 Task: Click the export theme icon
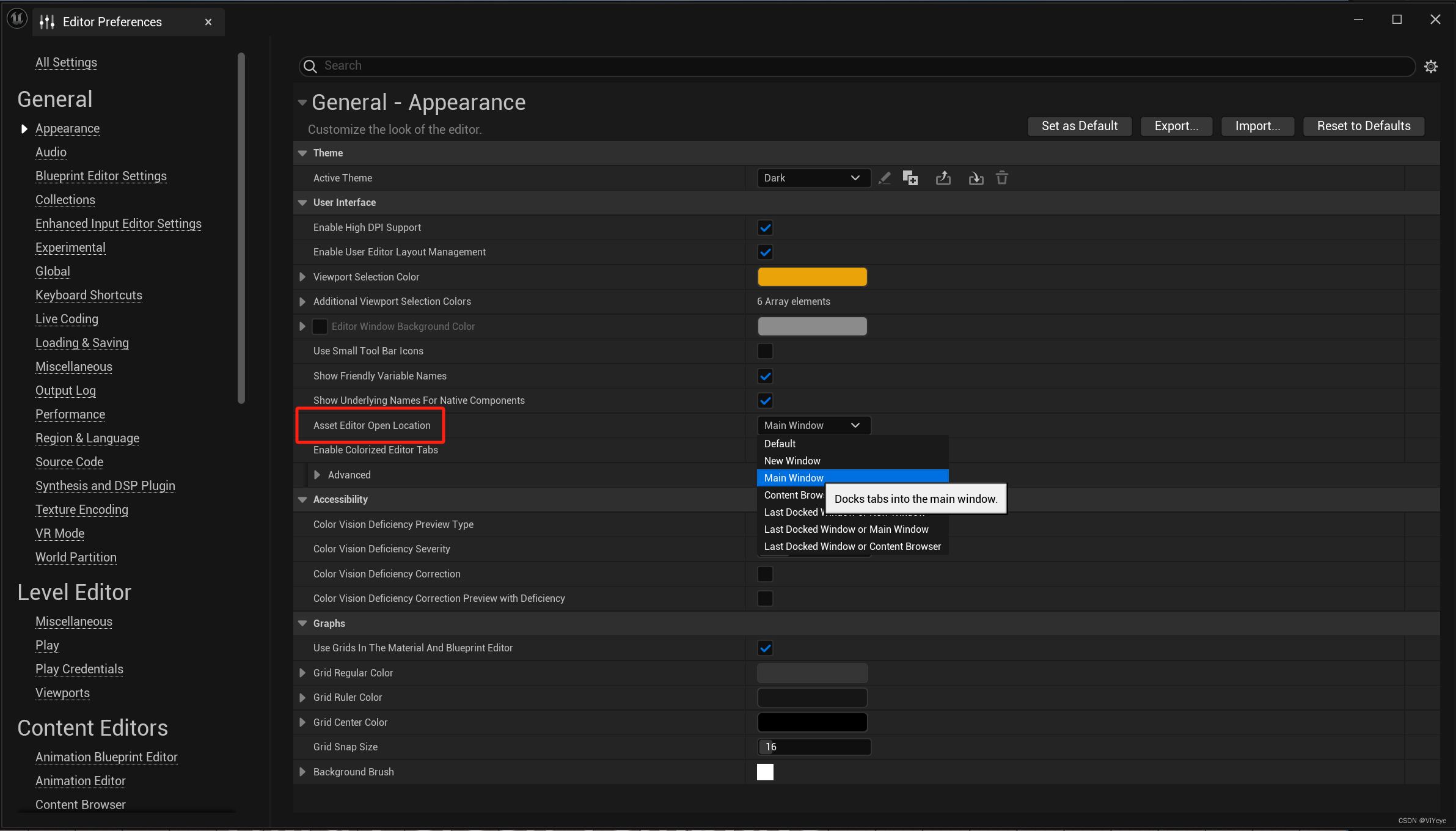pos(943,178)
